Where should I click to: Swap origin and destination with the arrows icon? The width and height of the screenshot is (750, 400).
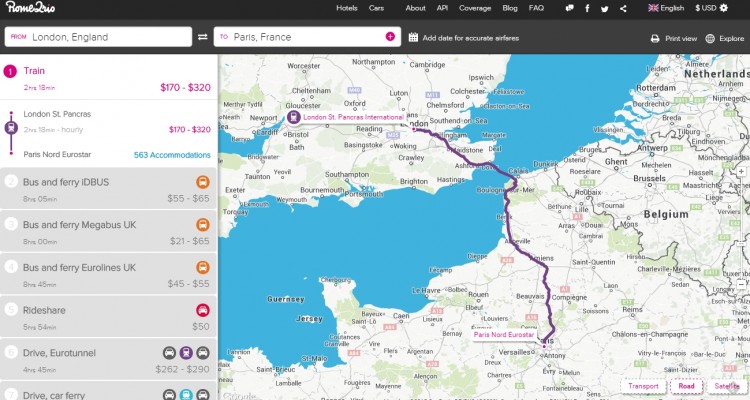(x=203, y=37)
